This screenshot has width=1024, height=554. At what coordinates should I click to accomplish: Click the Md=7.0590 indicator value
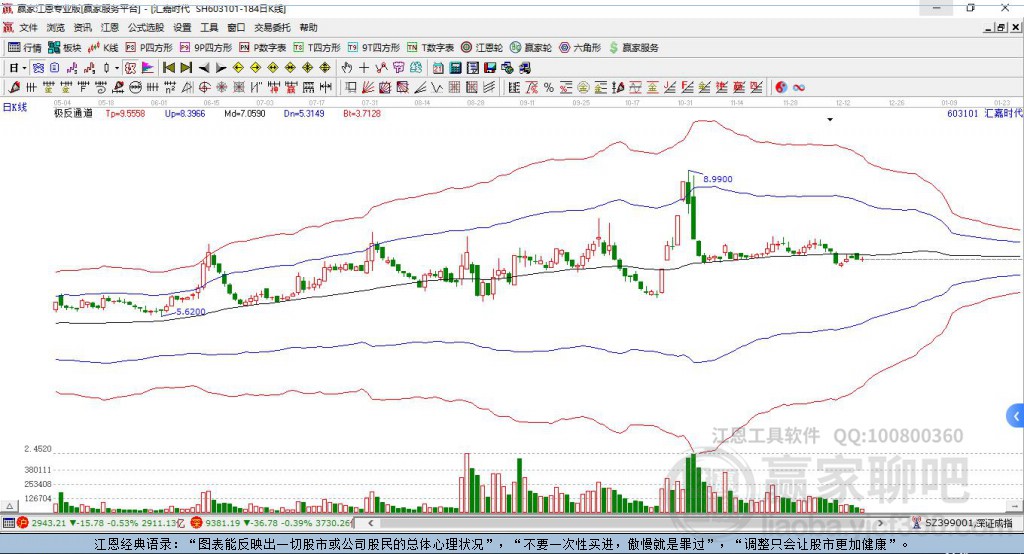tap(245, 114)
